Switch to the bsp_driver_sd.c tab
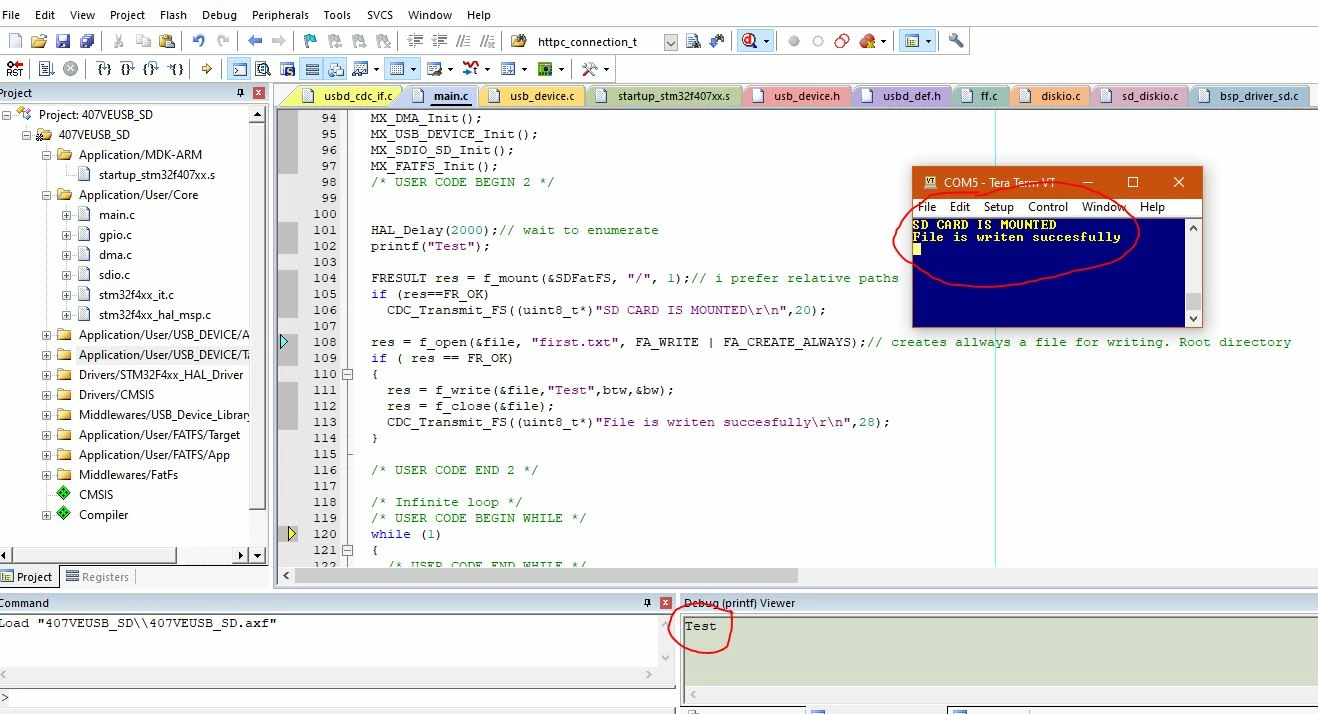Screen dimensions: 1318x714 click(x=1250, y=96)
